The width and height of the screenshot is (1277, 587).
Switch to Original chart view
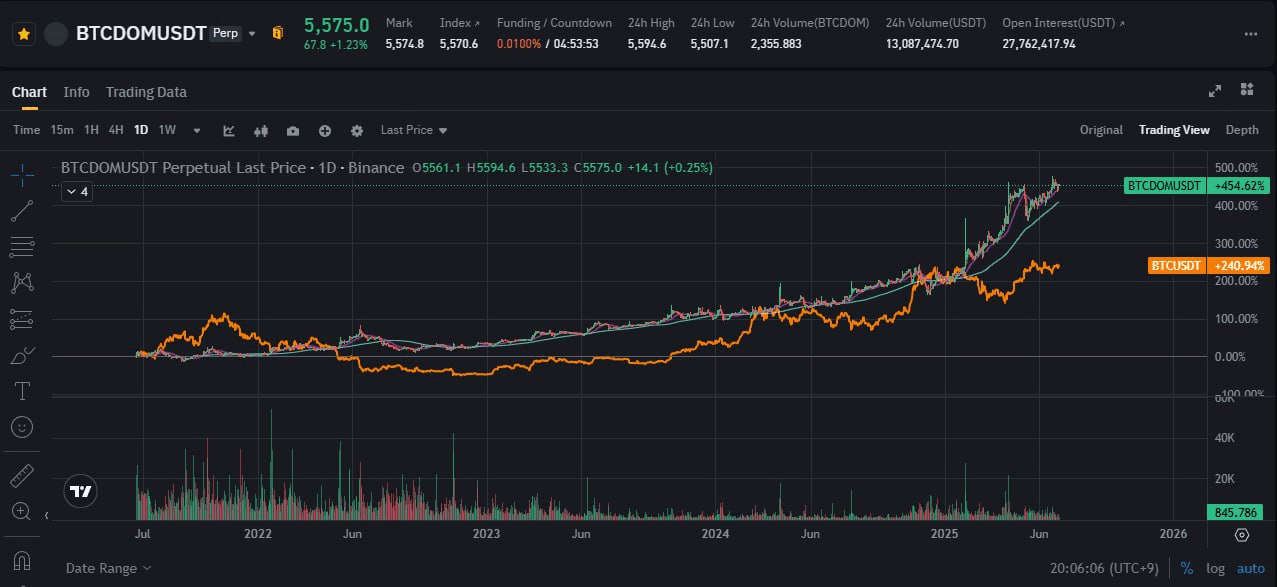tap(1101, 130)
